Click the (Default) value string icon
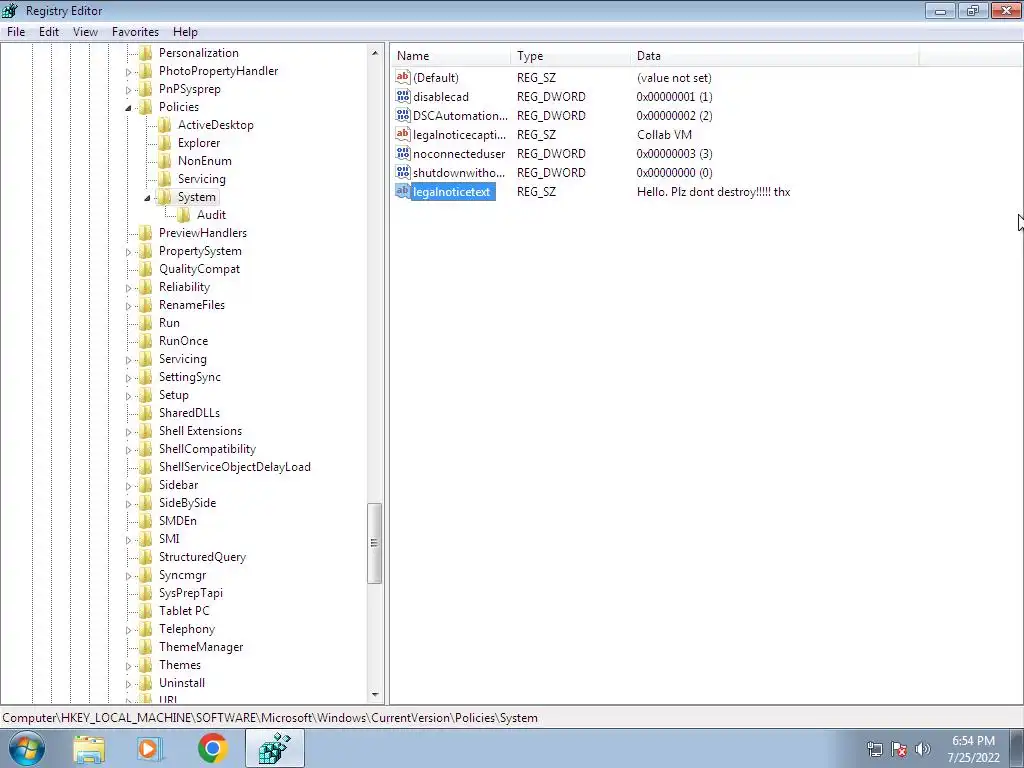 [x=403, y=77]
